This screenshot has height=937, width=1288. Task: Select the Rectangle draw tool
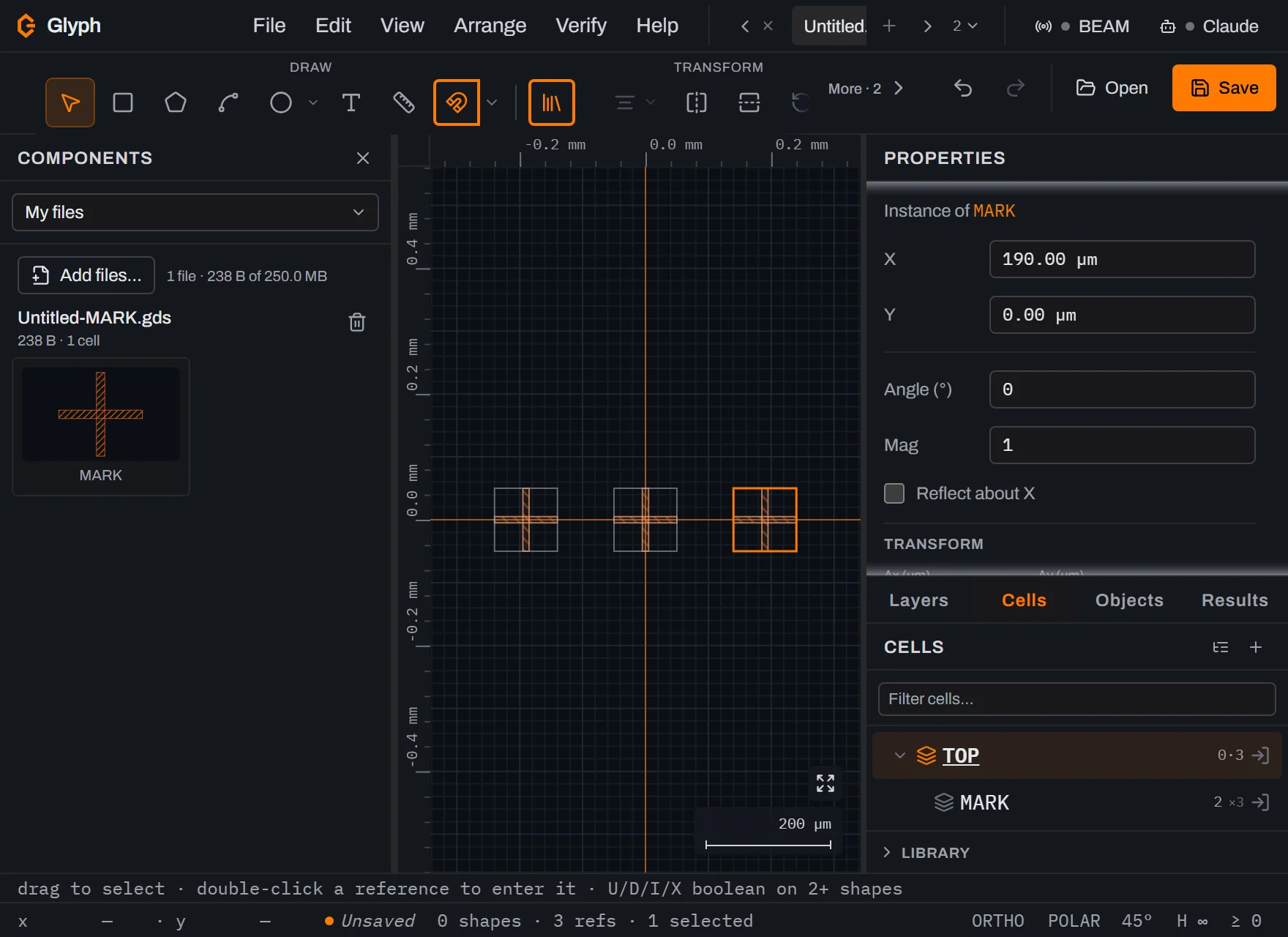coord(123,102)
